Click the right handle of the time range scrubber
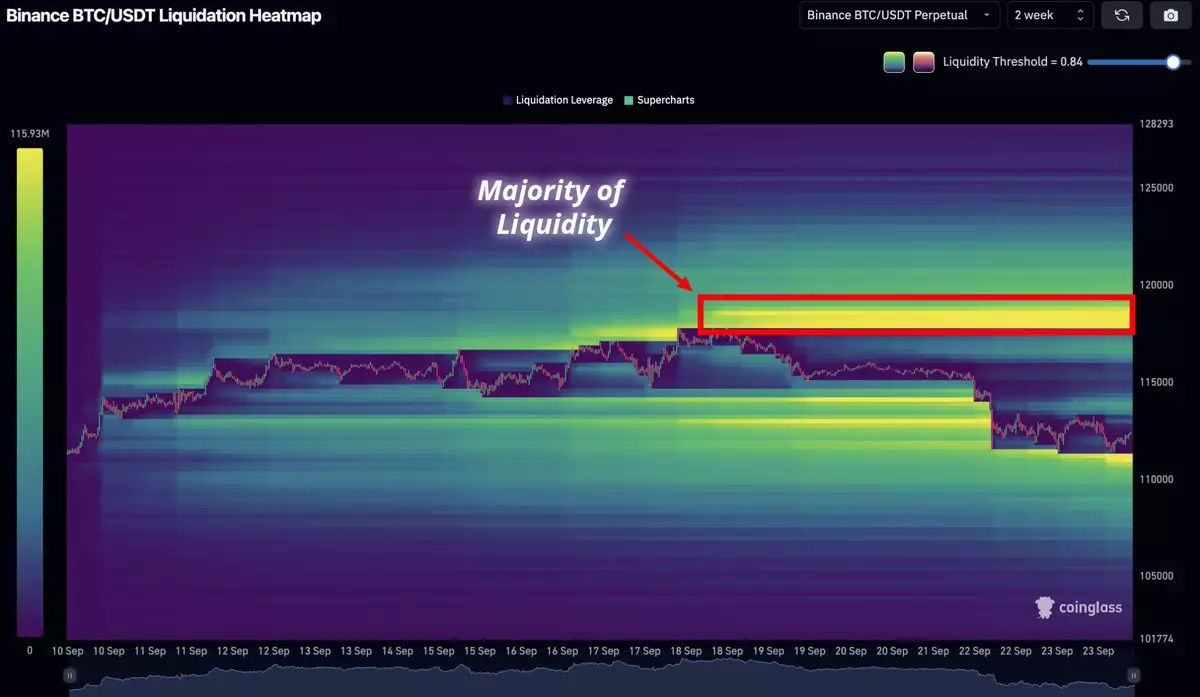This screenshot has width=1200, height=697. pyautogui.click(x=1134, y=677)
